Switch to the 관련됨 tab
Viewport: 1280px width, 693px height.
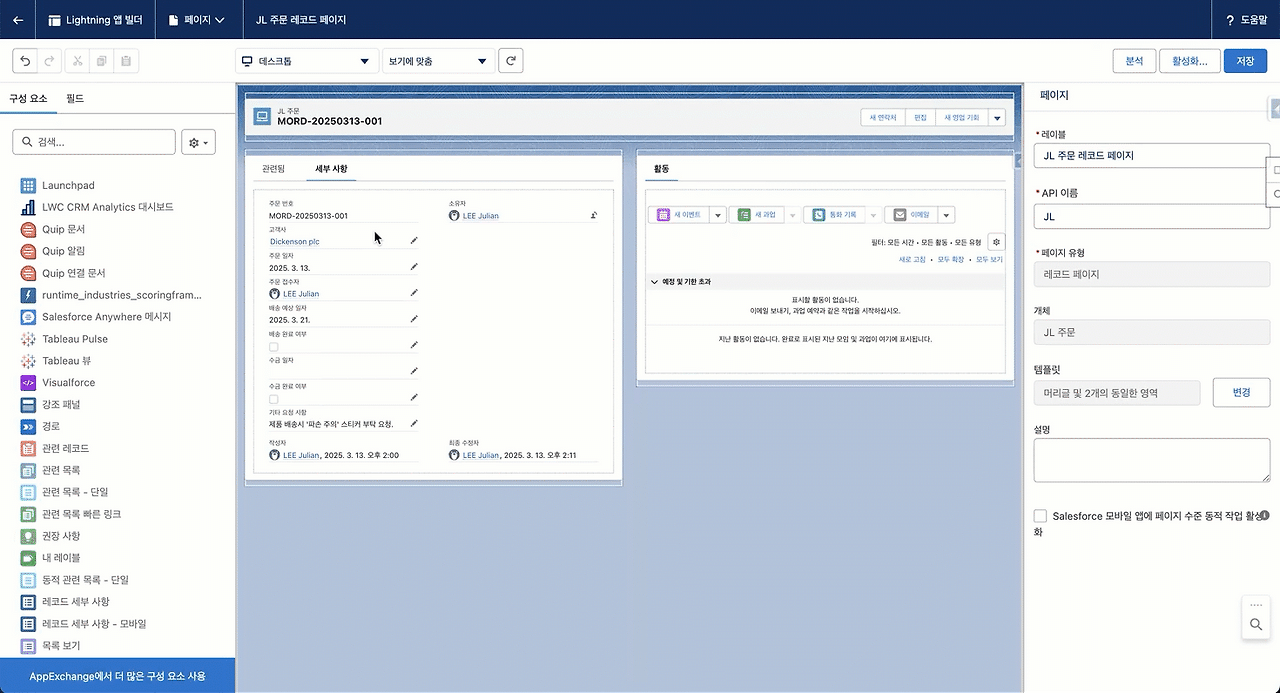(273, 169)
